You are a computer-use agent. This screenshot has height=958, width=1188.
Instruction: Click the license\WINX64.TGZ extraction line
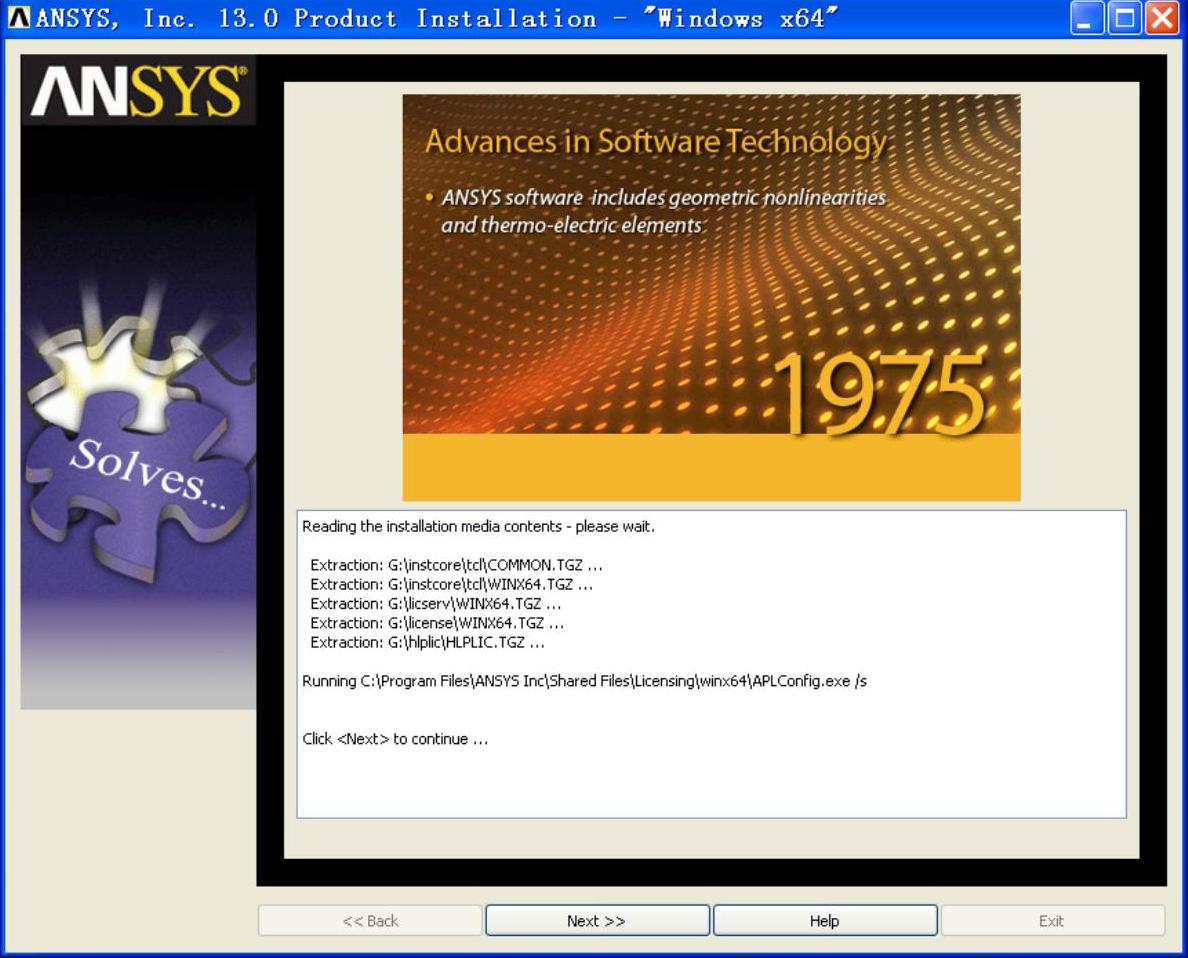coord(437,623)
